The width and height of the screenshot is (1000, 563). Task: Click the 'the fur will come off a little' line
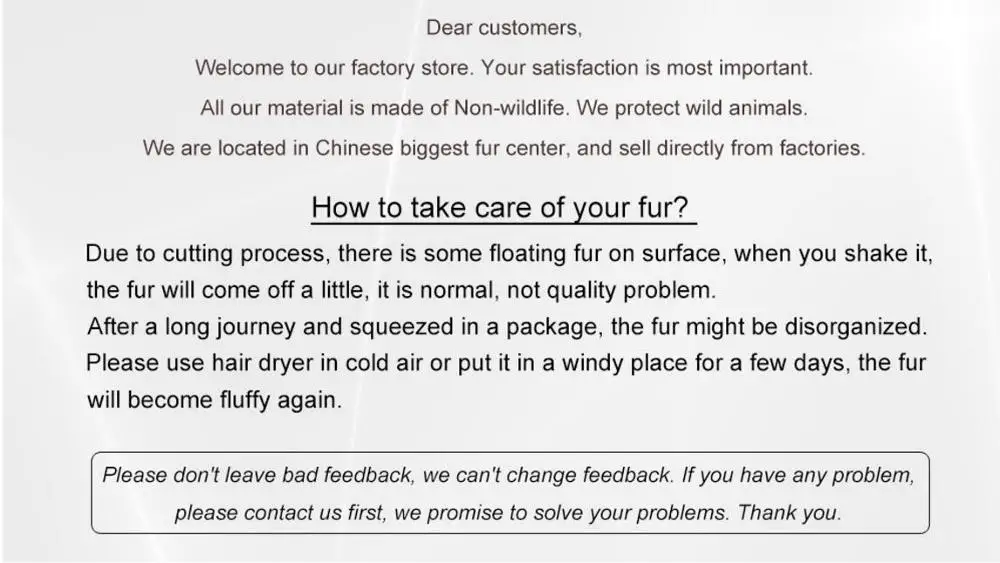[401, 290]
